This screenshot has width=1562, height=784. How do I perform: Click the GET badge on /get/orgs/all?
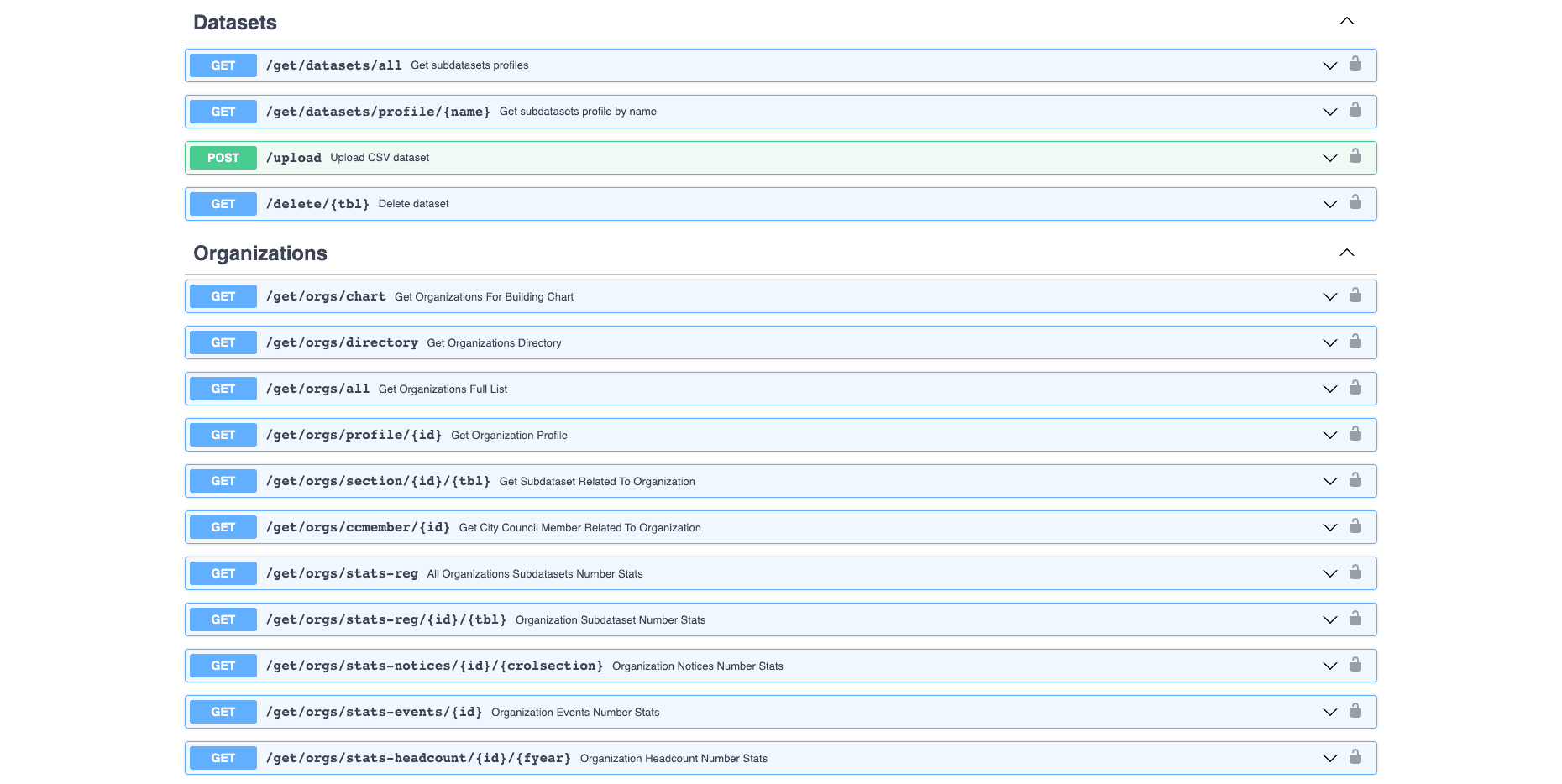[x=222, y=388]
